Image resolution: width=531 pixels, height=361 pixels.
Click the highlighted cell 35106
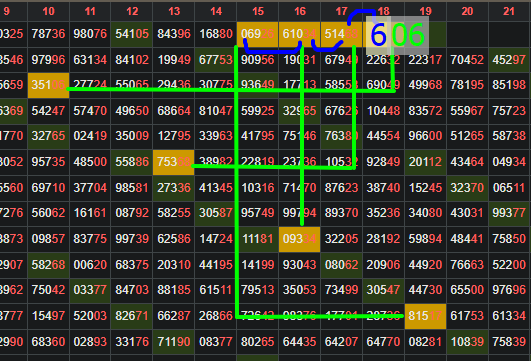click(x=48, y=85)
